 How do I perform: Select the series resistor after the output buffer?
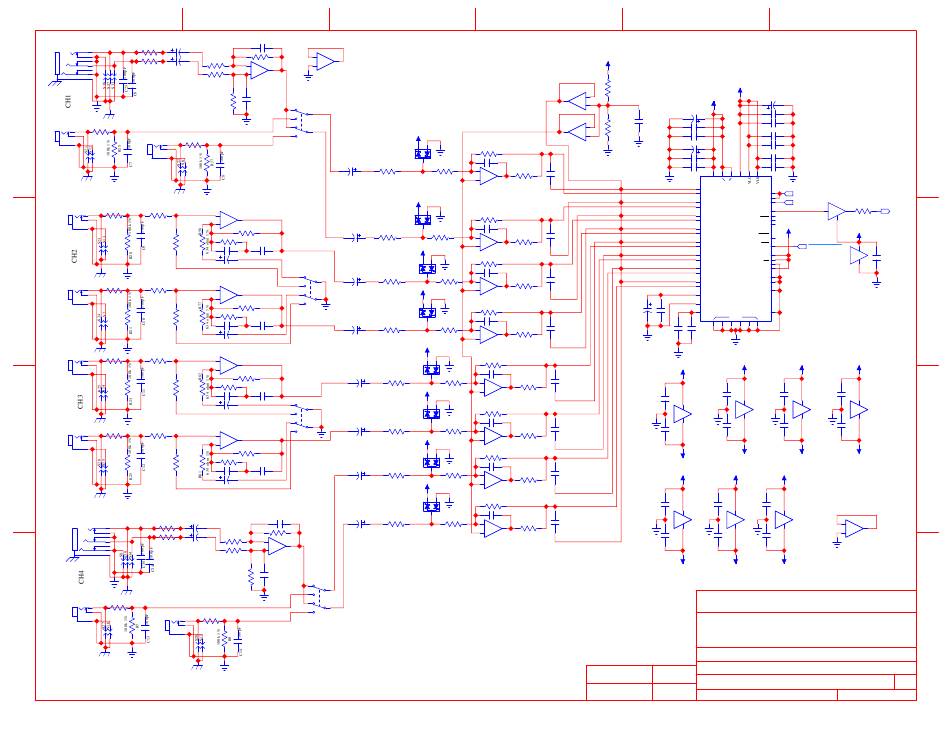point(863,211)
